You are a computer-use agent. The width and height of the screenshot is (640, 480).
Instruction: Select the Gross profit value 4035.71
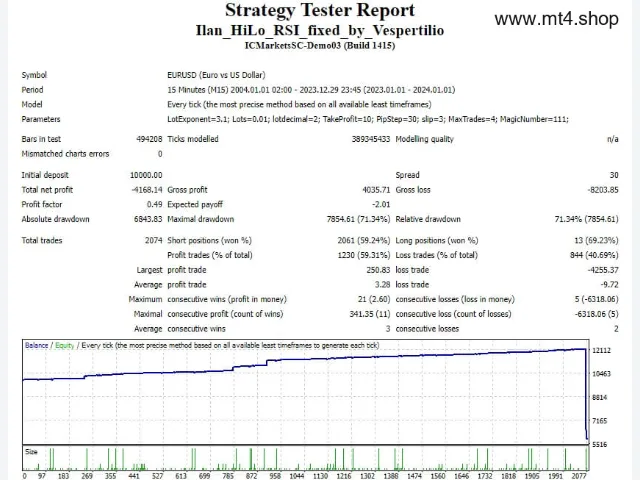[376, 190]
